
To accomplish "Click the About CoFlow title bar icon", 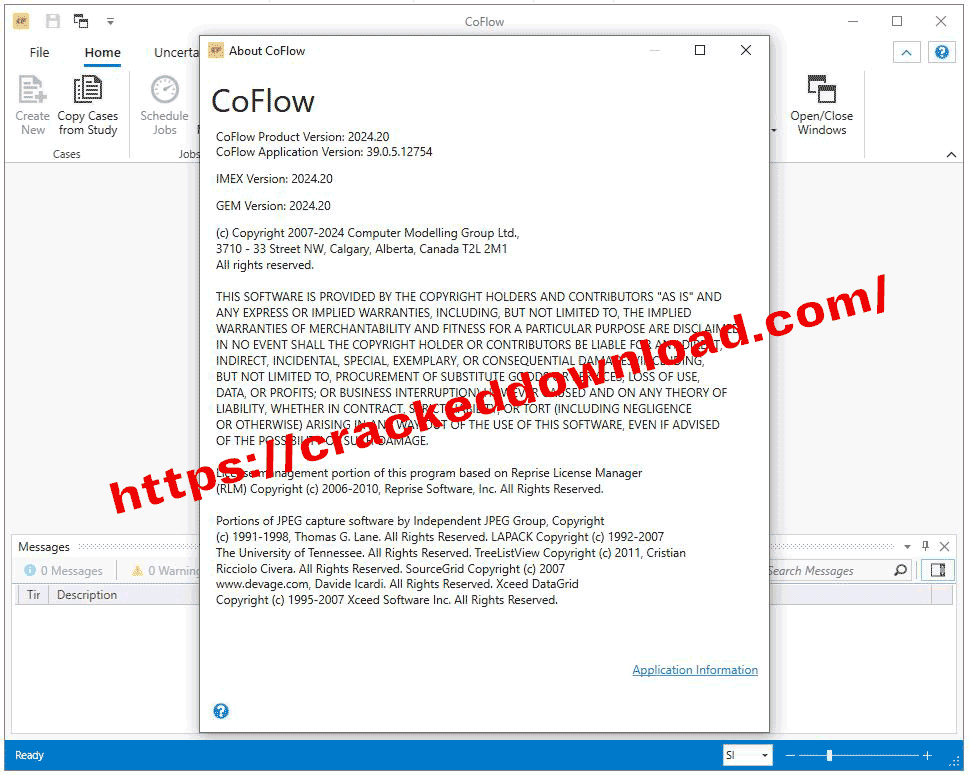I will coord(216,50).
